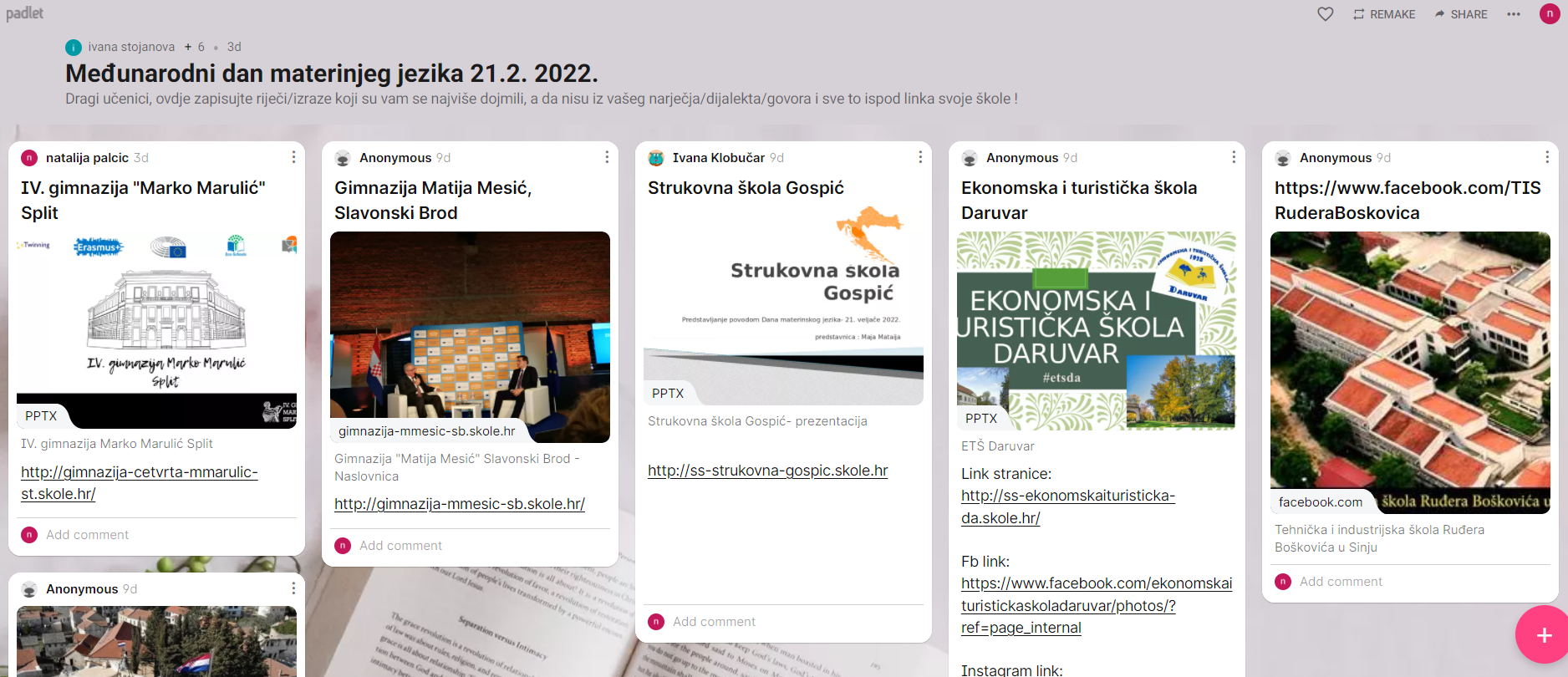Click the padlet title 'Međunarodni dan materinjeg jezika'
Screen dimensions: 1568x677
(332, 74)
